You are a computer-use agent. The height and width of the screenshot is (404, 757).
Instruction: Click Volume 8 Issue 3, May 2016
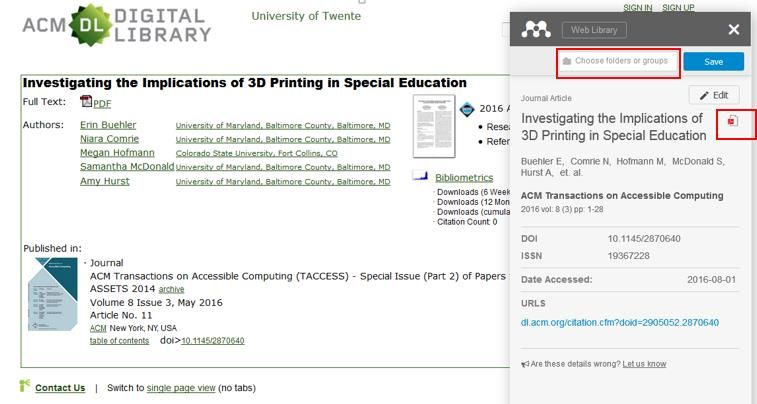click(x=156, y=303)
